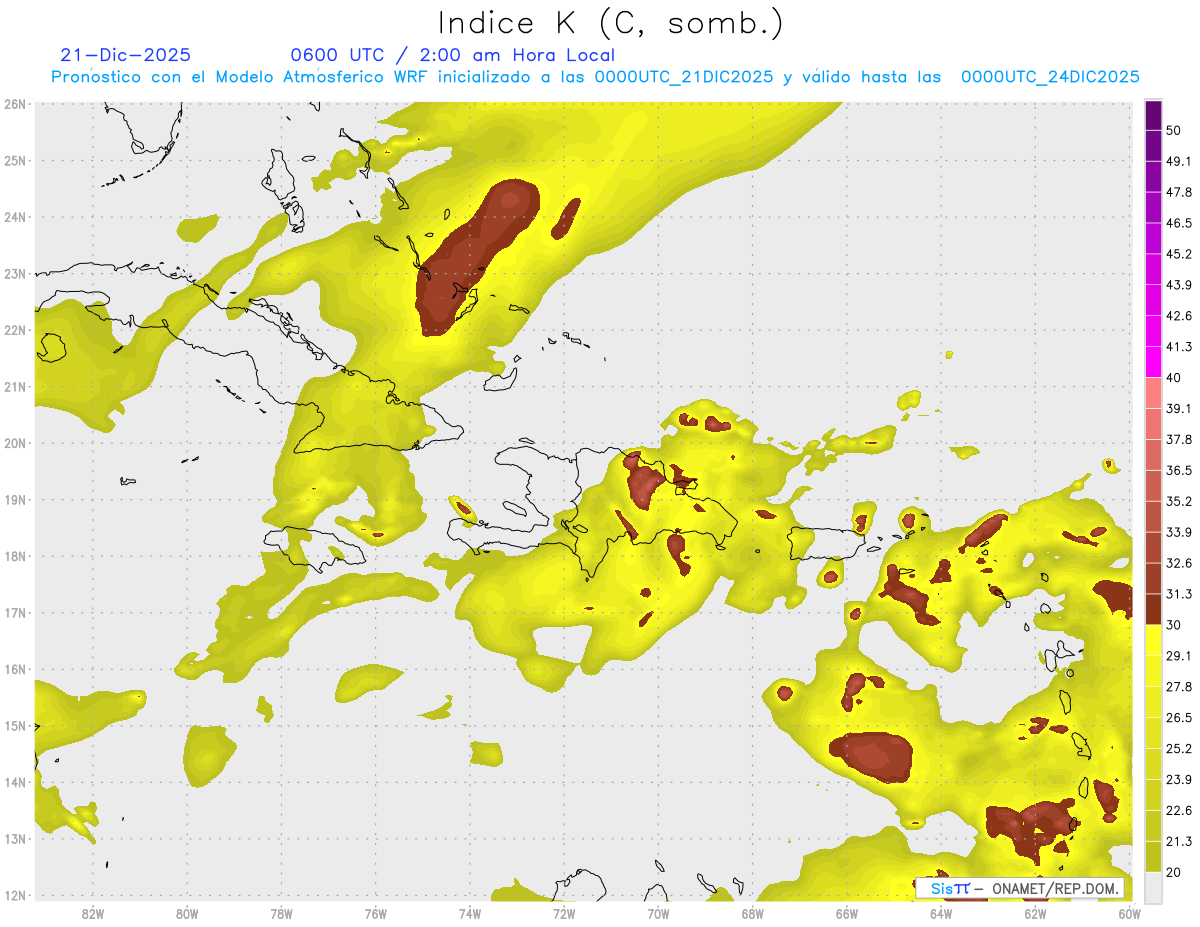
Task: Click longitude label "60W"
Action: pyautogui.click(x=1129, y=914)
